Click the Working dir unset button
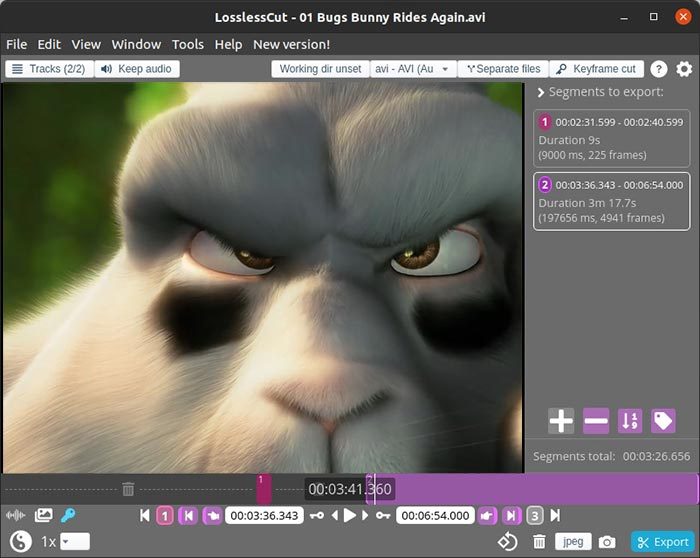Screen dimensions: 700x558 tap(319, 69)
